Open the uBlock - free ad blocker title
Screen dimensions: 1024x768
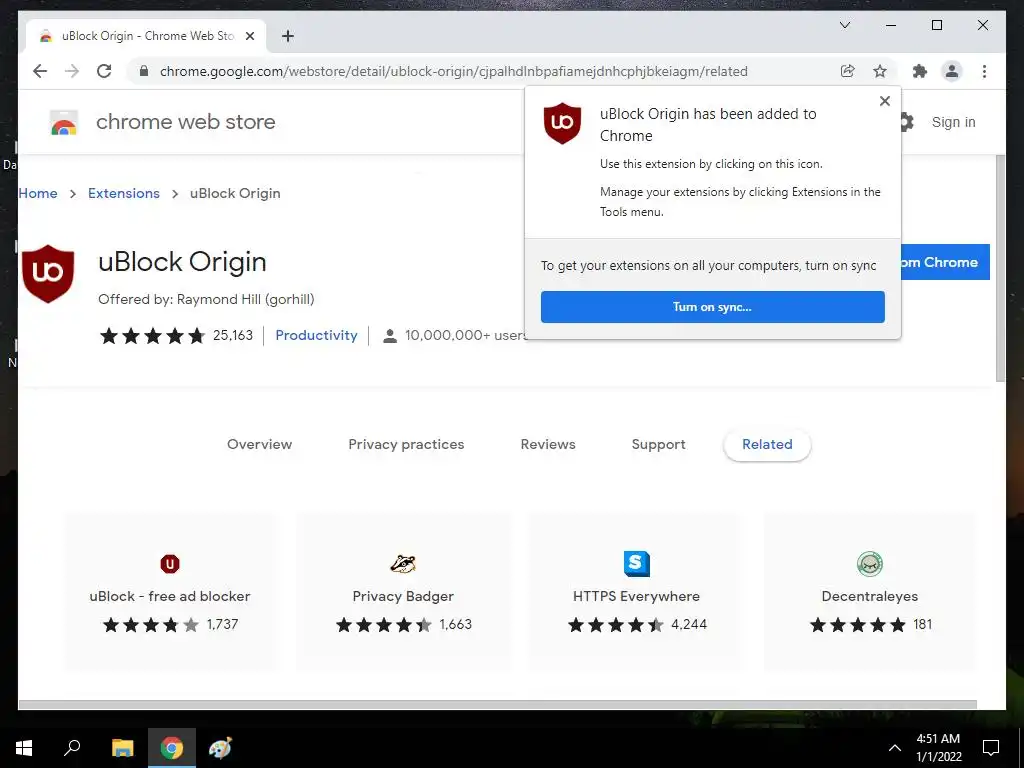(x=170, y=596)
